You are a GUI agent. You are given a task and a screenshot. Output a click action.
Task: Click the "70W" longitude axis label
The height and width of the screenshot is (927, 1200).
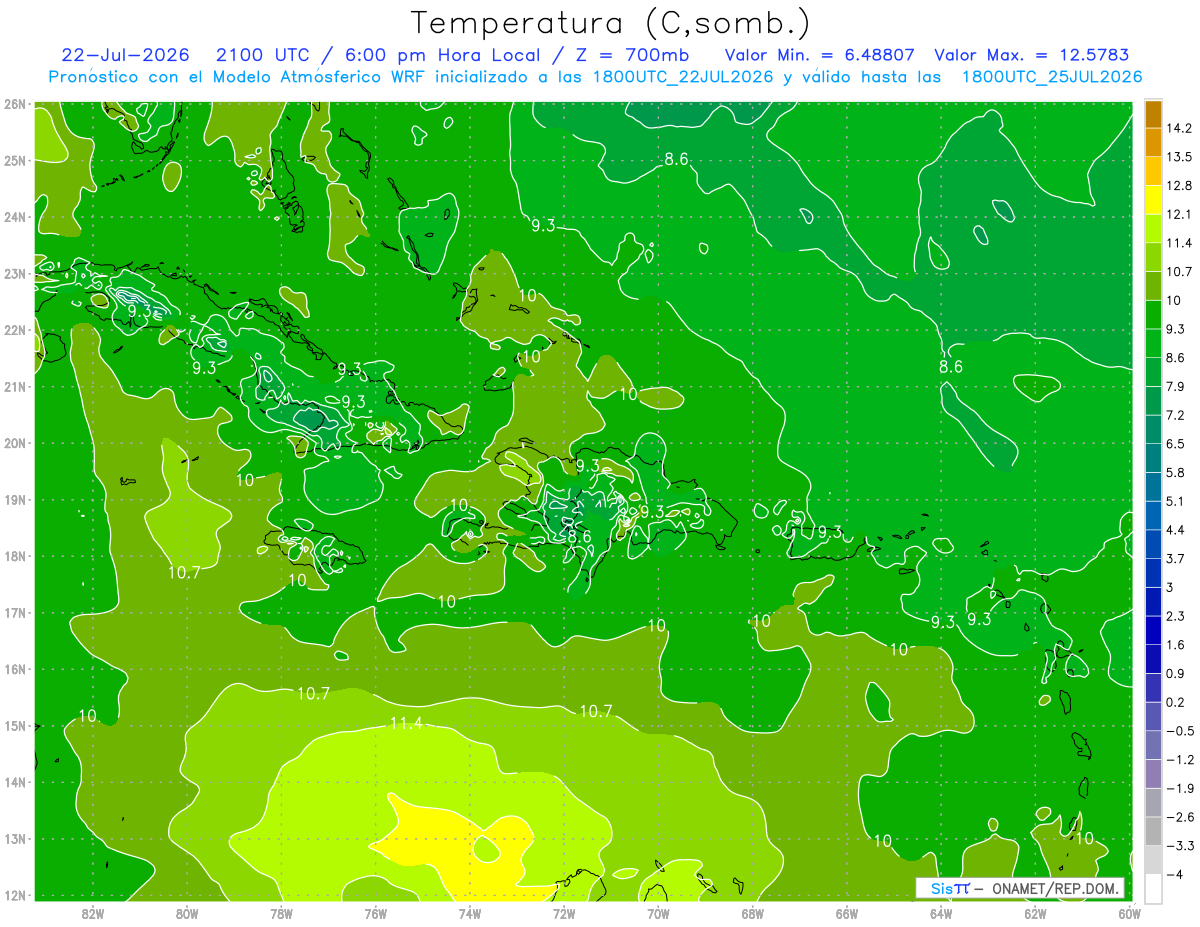[658, 913]
